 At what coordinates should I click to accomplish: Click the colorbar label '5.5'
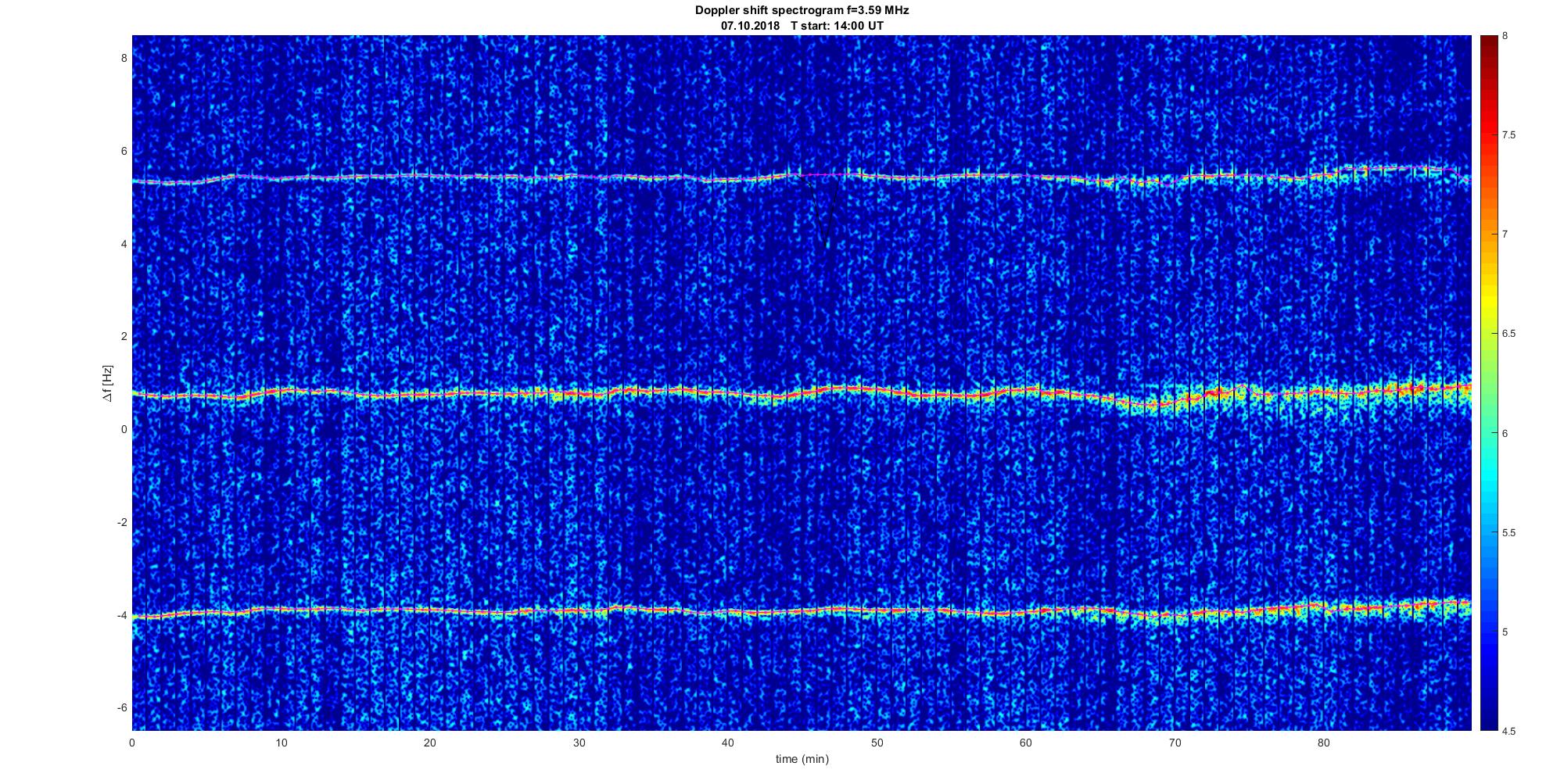1508,532
